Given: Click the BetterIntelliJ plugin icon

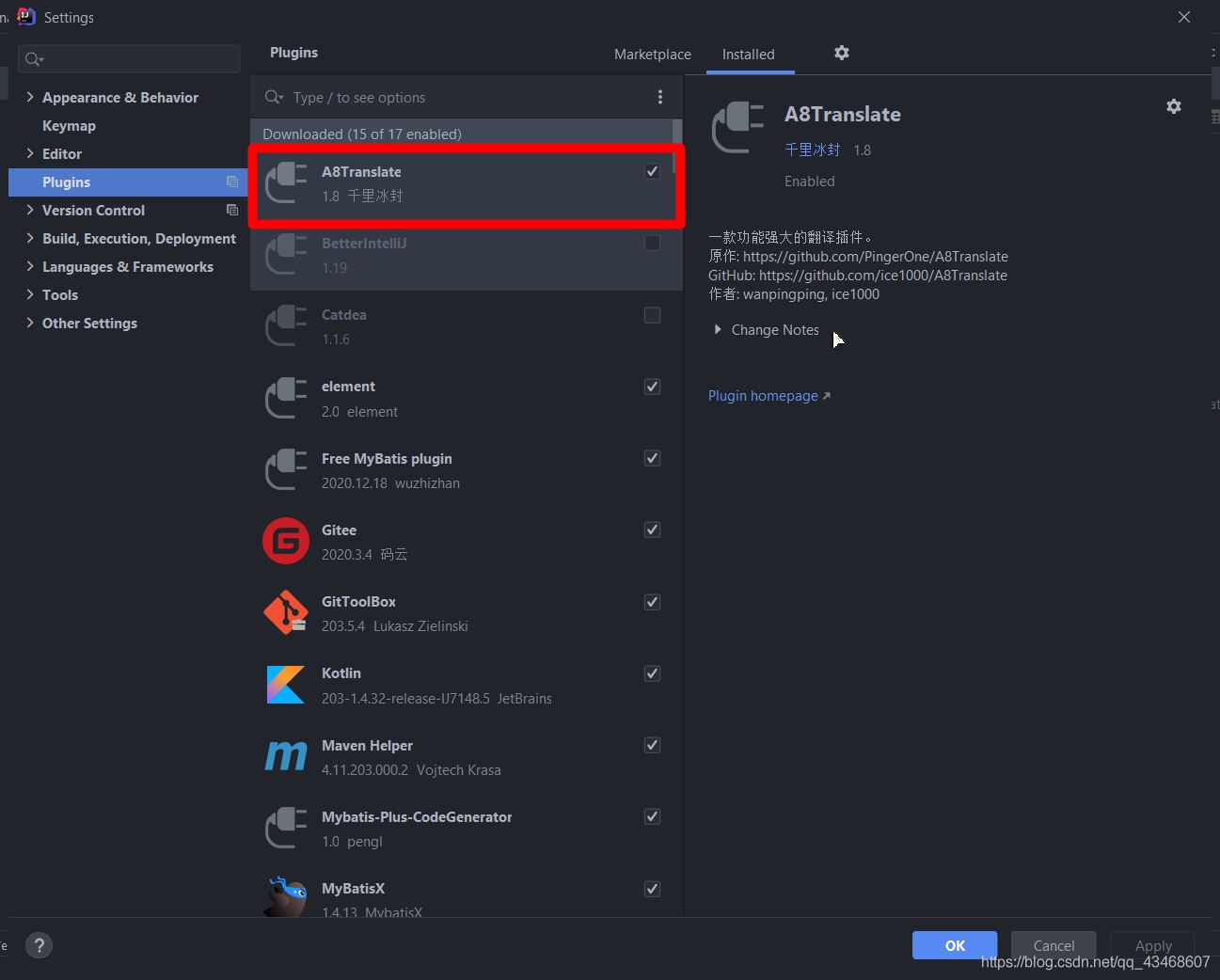Looking at the screenshot, I should coord(286,255).
